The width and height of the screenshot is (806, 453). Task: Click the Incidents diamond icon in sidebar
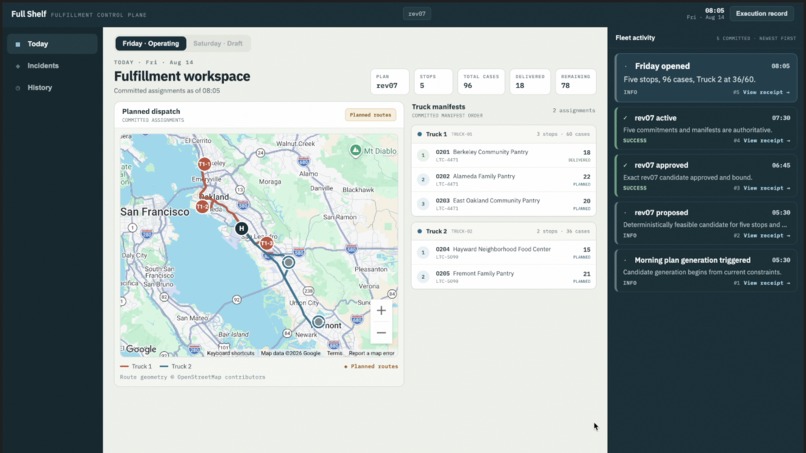(18, 66)
